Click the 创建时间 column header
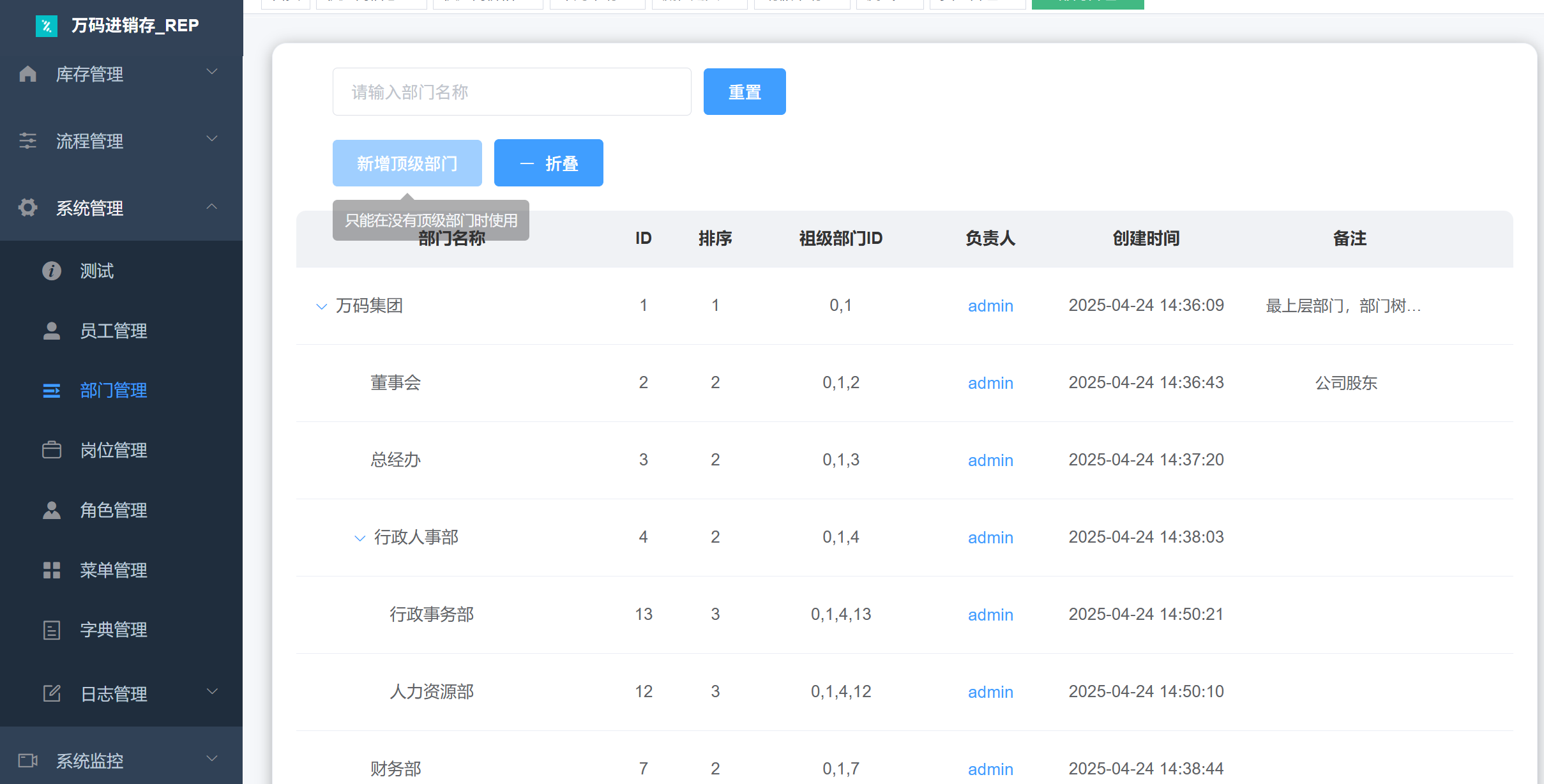This screenshot has height=784, width=1544. [x=1146, y=239]
